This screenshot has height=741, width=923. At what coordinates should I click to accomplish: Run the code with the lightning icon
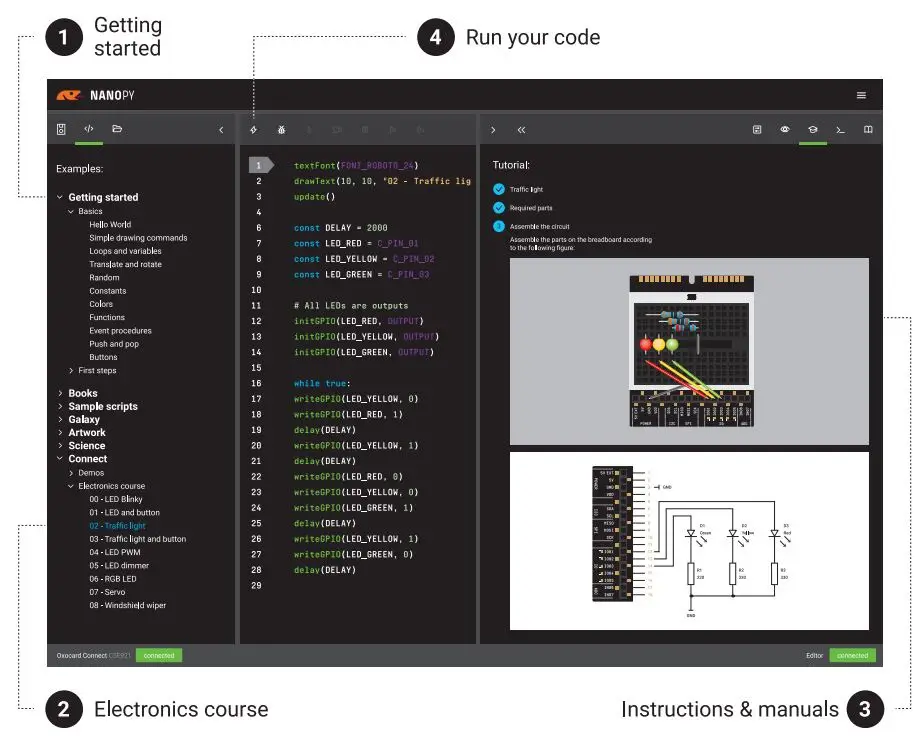click(x=254, y=130)
